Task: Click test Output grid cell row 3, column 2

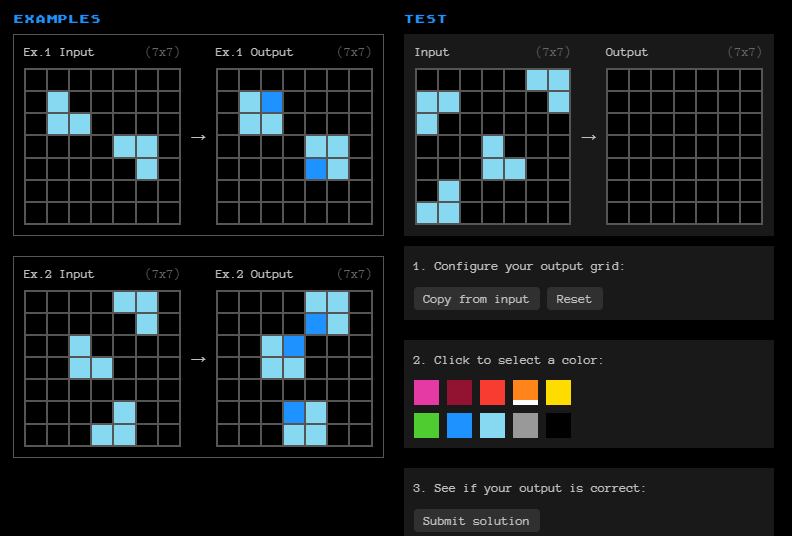Action: click(640, 124)
